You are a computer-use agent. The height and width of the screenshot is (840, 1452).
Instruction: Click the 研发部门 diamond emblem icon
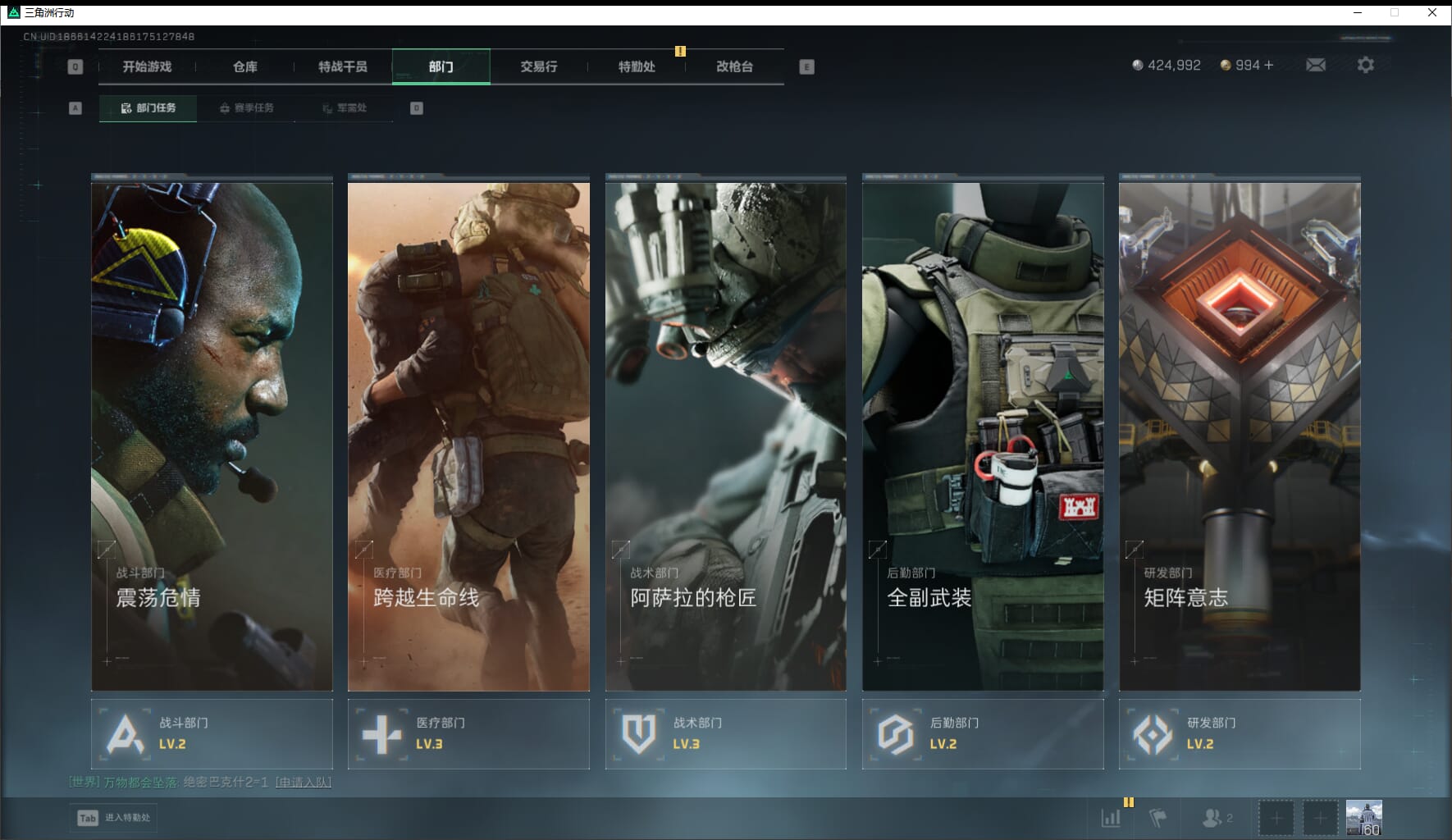click(x=1153, y=733)
